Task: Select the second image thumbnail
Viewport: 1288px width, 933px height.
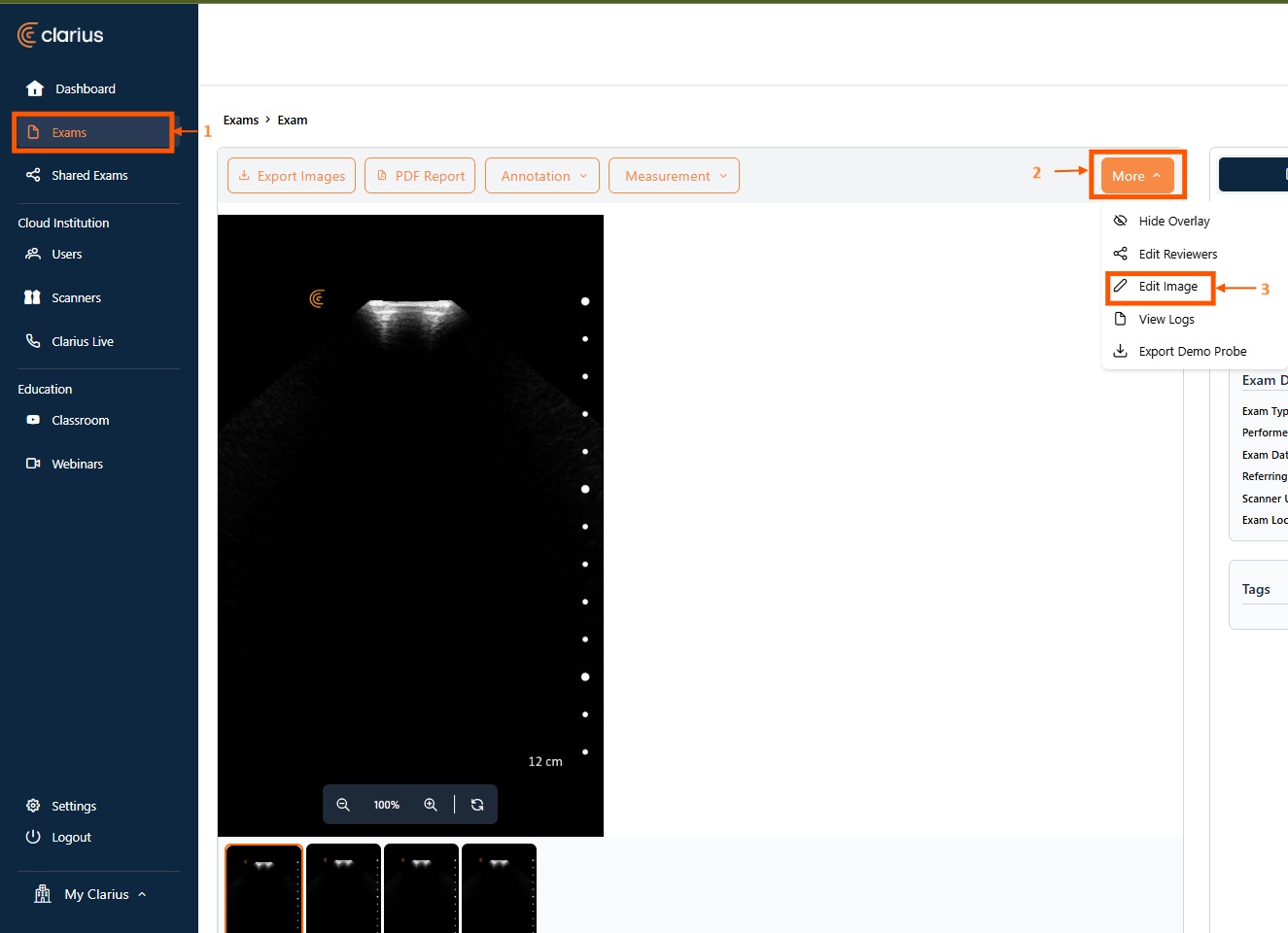Action: (x=343, y=888)
